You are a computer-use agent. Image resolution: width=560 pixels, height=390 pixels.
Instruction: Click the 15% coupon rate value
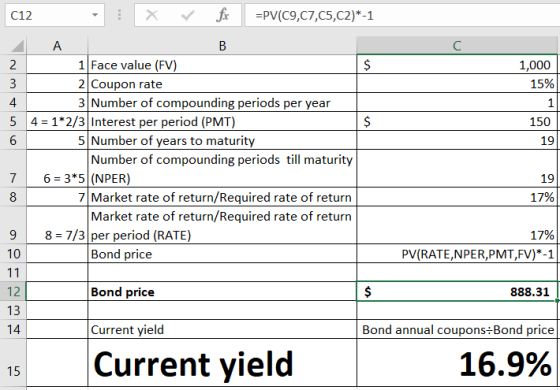click(457, 84)
